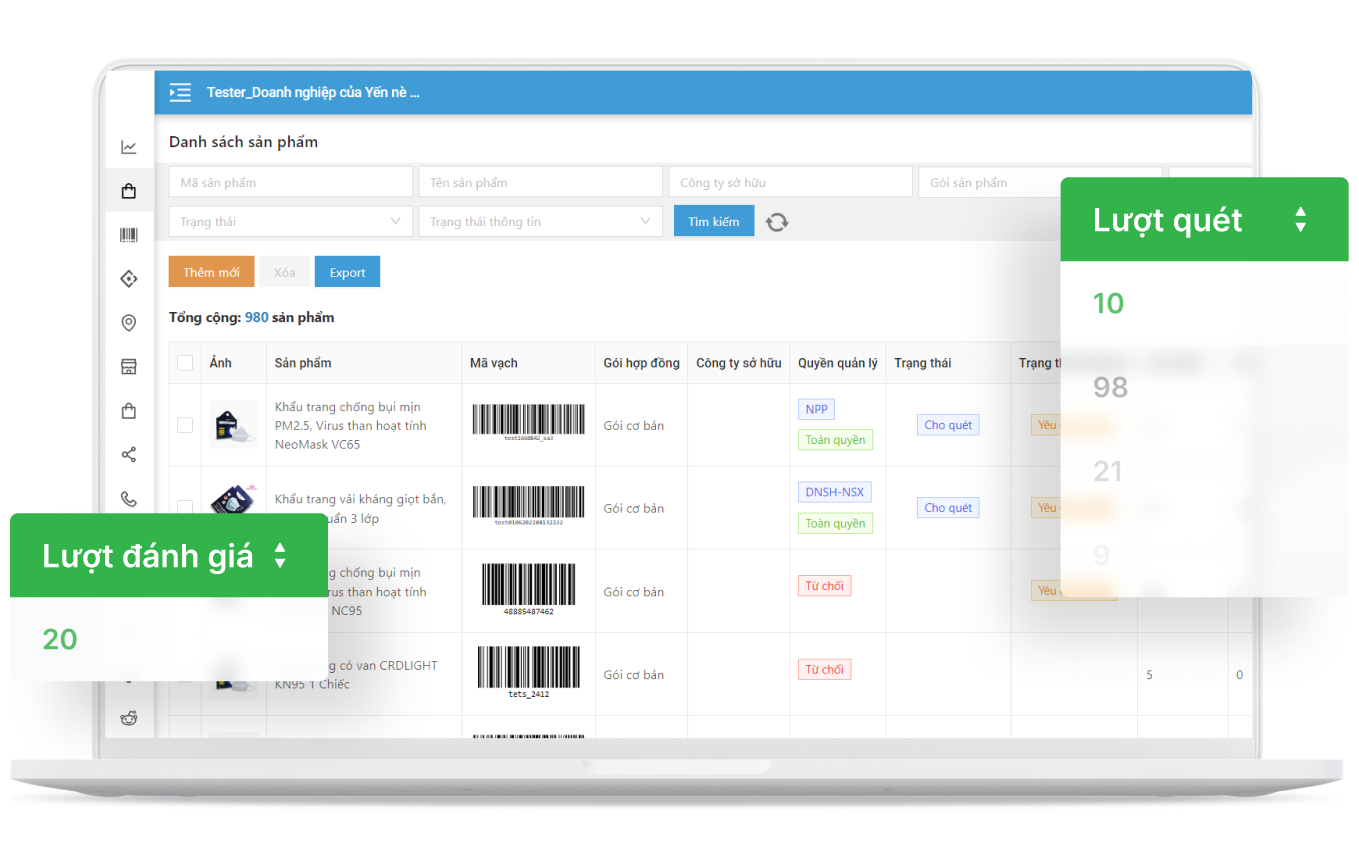Open the NeoMask VC65 product image thumbnail
Screen dimensions: 1359x860
[234, 425]
